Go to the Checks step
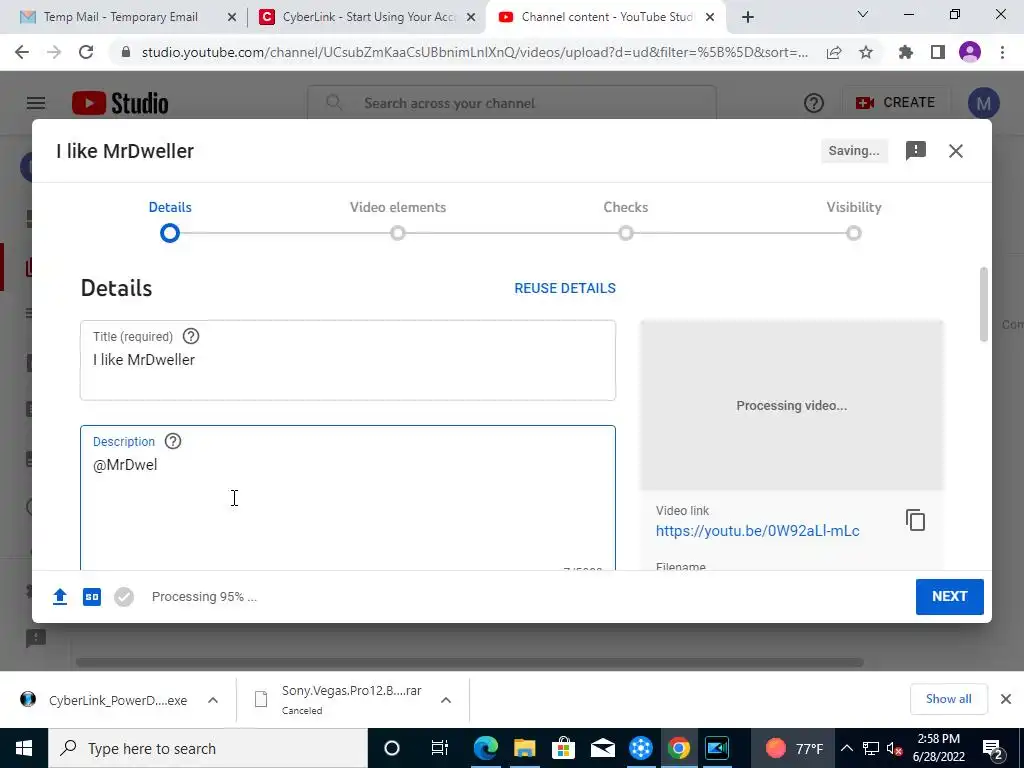The height and width of the screenshot is (768, 1024). click(626, 221)
